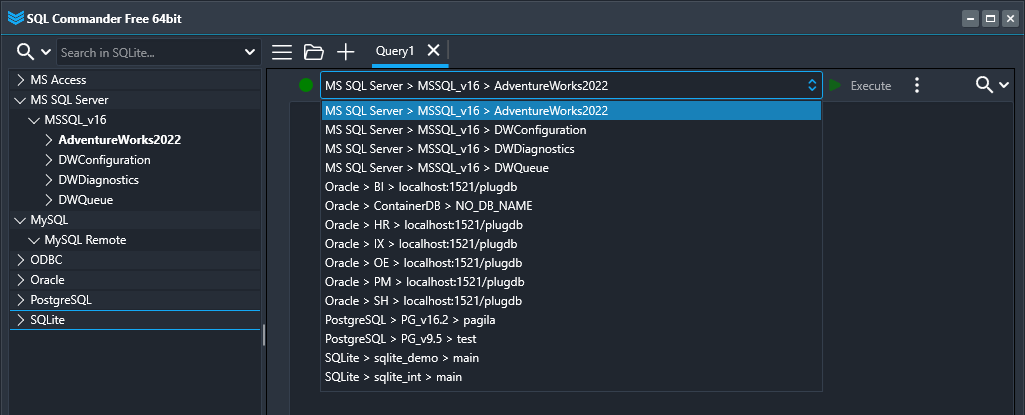Choose MSSQL_v16 > DWDiagnostics in dropdown list
The height and width of the screenshot is (415, 1025).
click(x=571, y=149)
